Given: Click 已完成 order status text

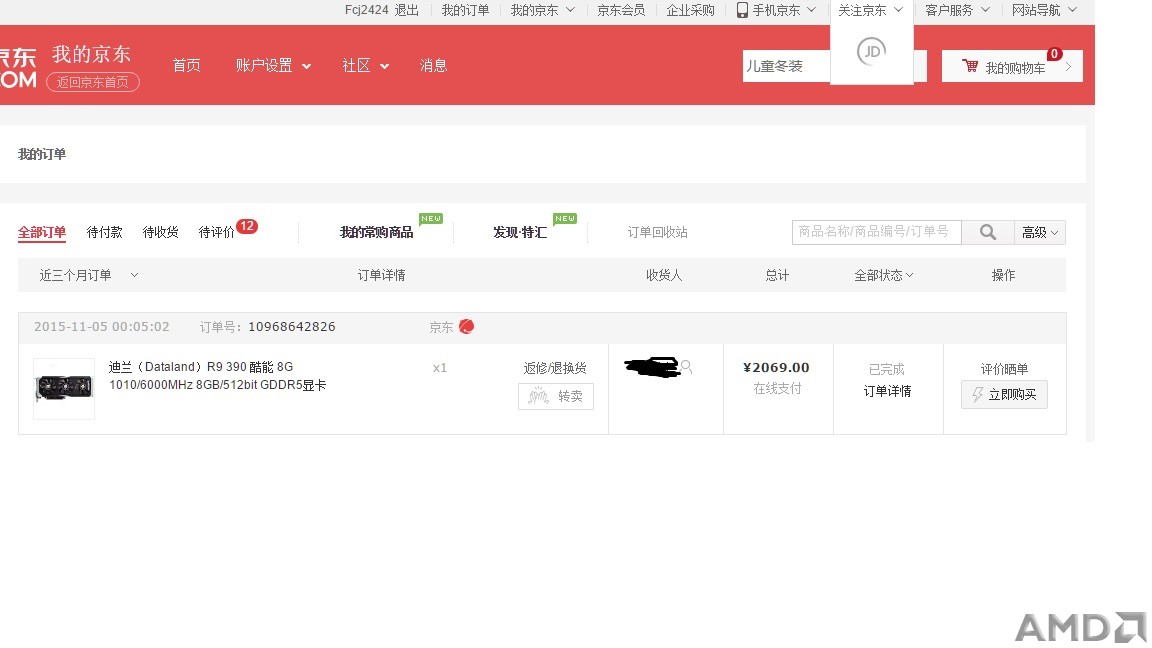Looking at the screenshot, I should 887,369.
